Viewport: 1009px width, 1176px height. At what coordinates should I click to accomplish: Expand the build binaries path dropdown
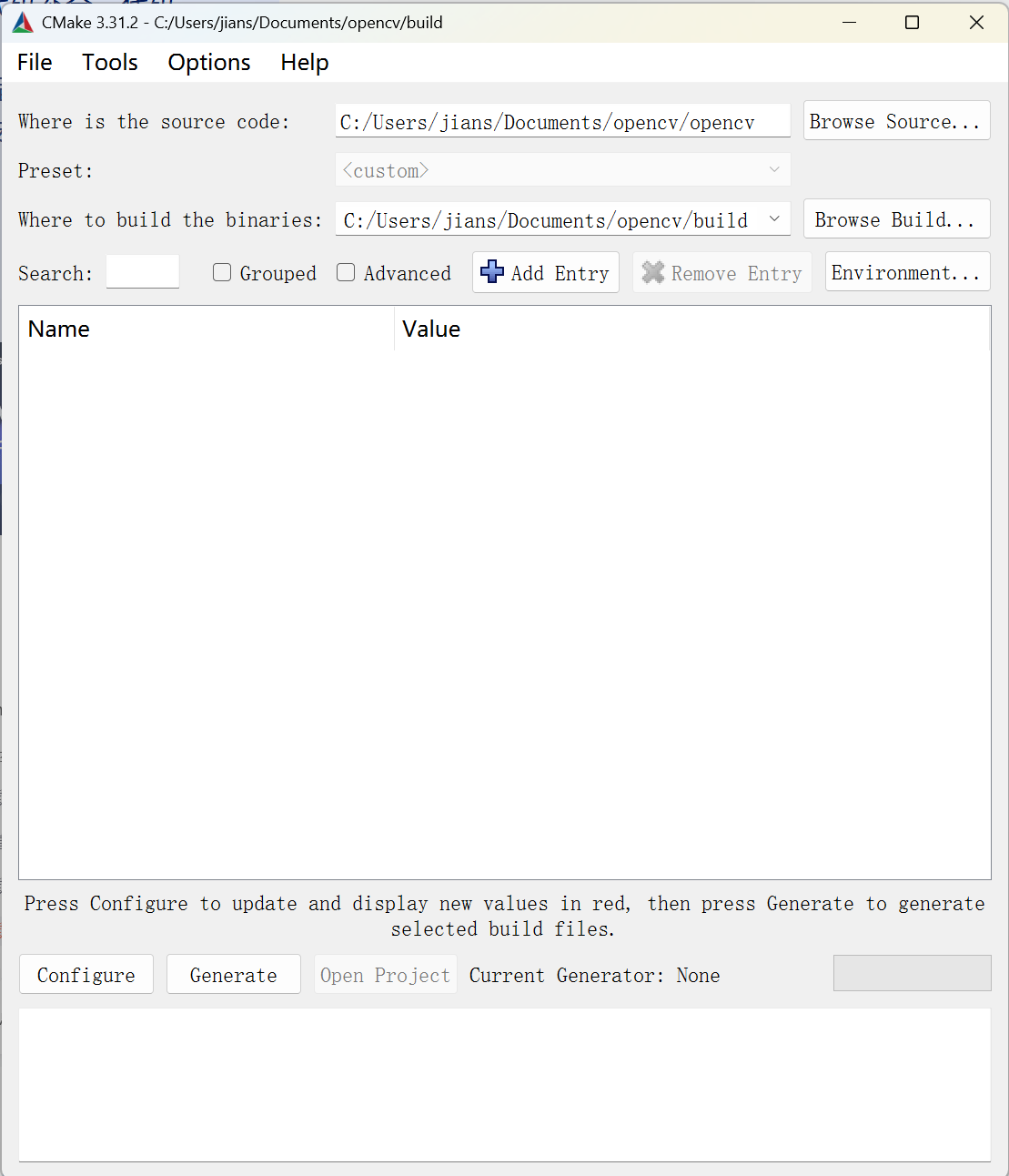coord(774,218)
